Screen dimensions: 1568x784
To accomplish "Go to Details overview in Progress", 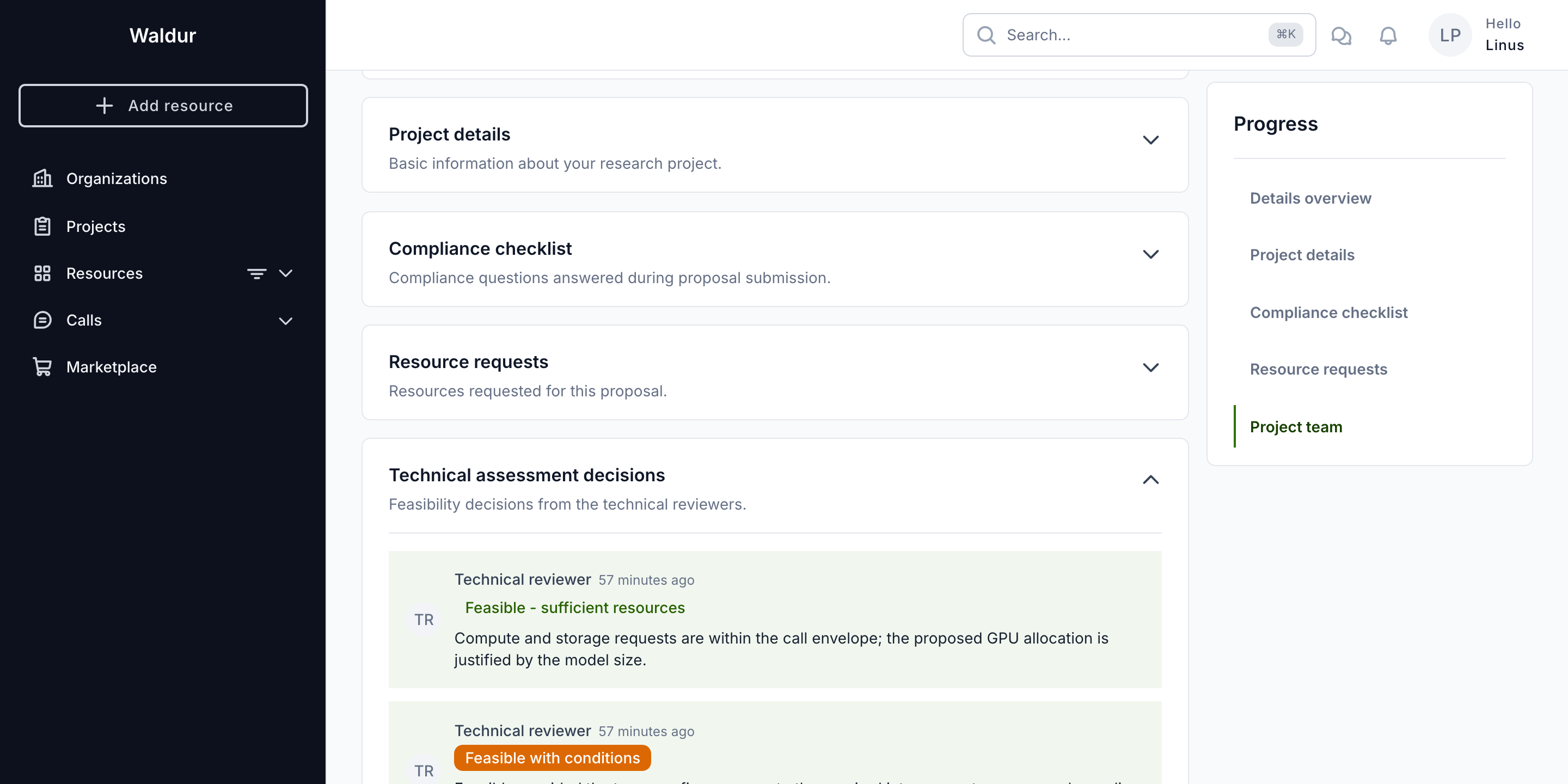I will (x=1310, y=198).
